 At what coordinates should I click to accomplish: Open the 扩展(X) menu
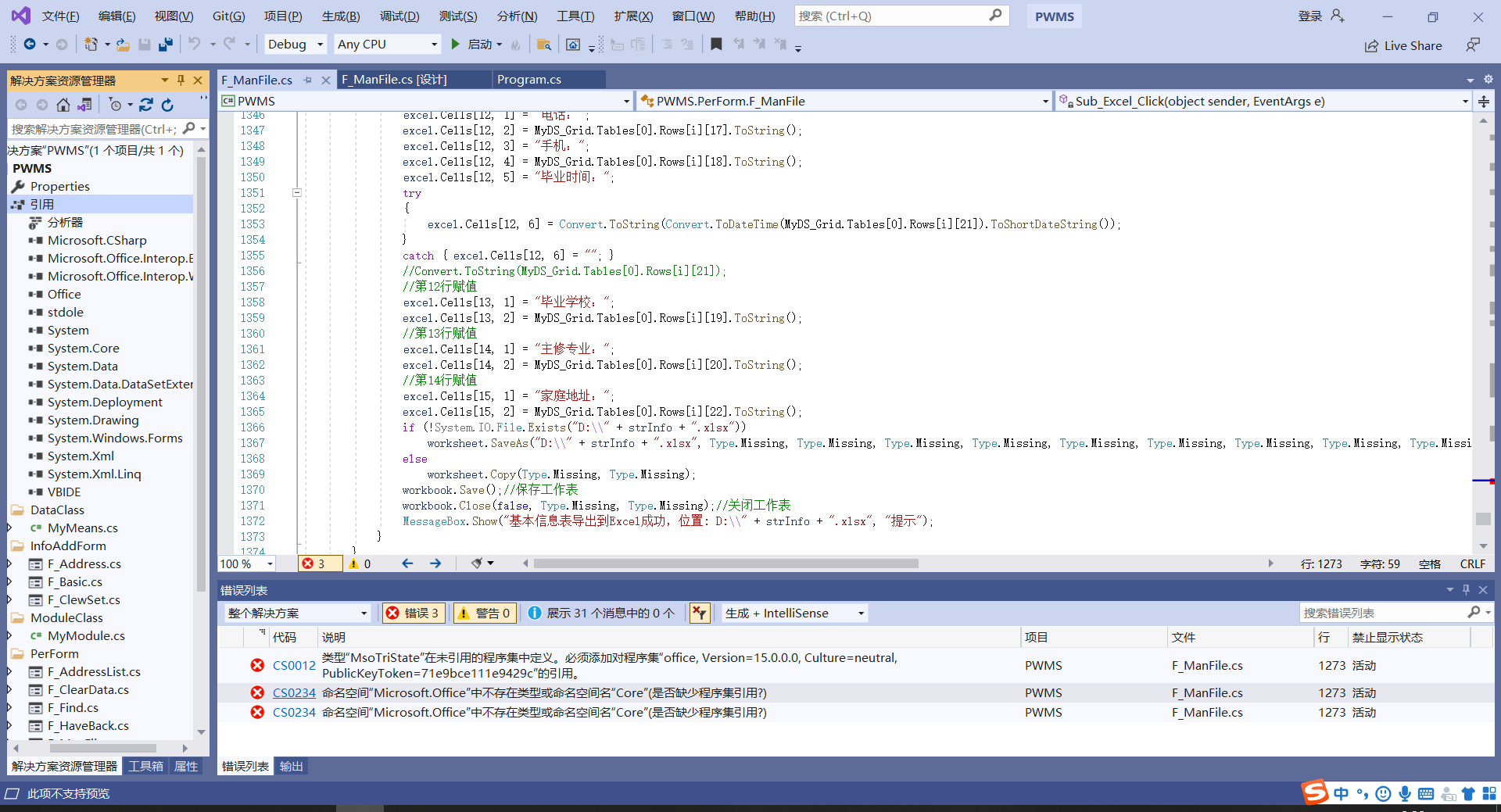(x=633, y=16)
